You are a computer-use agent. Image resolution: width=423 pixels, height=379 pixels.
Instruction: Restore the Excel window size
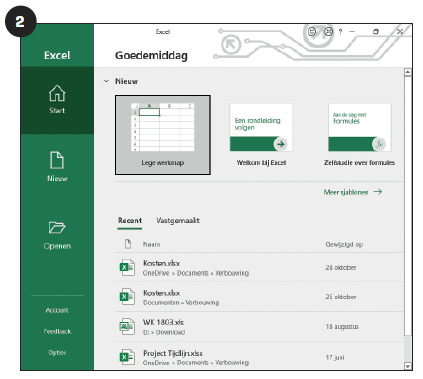pyautogui.click(x=376, y=32)
